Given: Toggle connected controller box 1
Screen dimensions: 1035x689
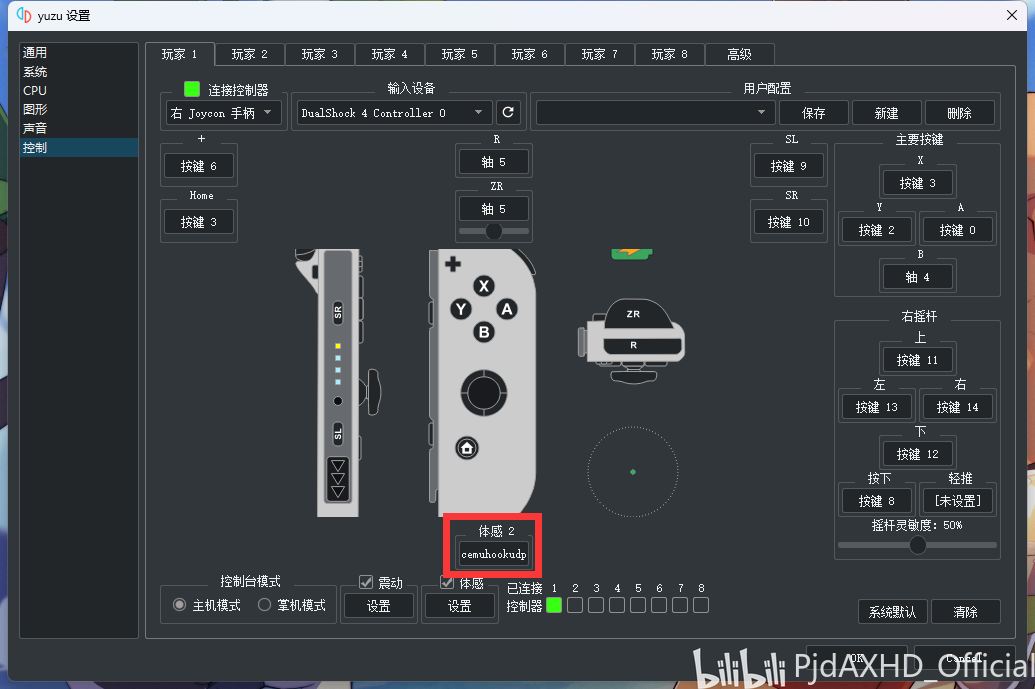Looking at the screenshot, I should pyautogui.click(x=554, y=605).
